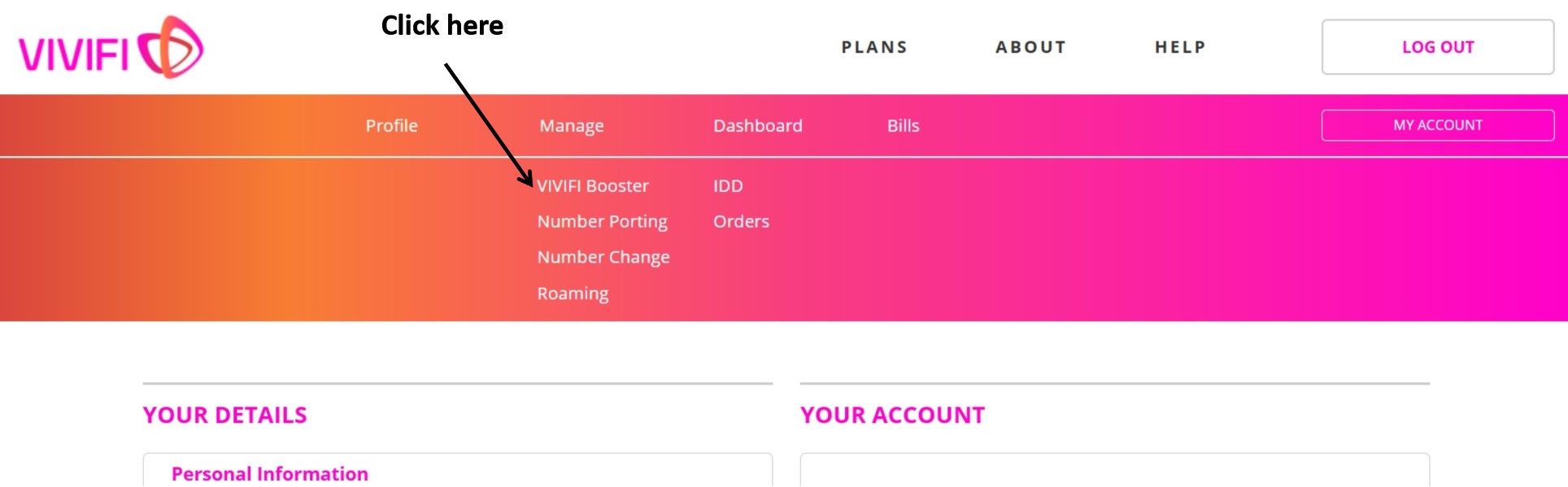This screenshot has width=1568, height=487.
Task: Open the Bills tab
Action: click(x=903, y=126)
